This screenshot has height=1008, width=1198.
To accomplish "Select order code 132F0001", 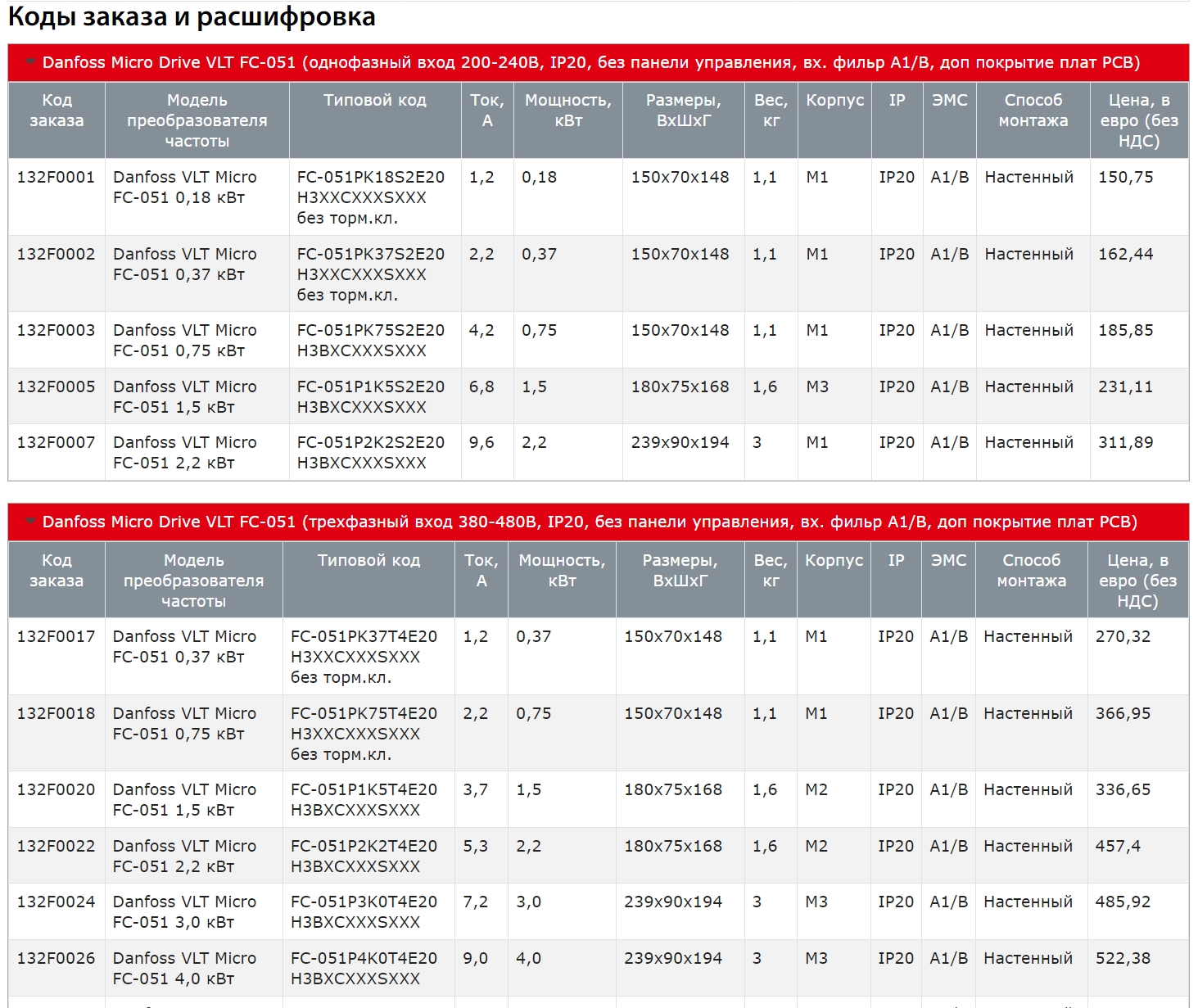I will (56, 177).
